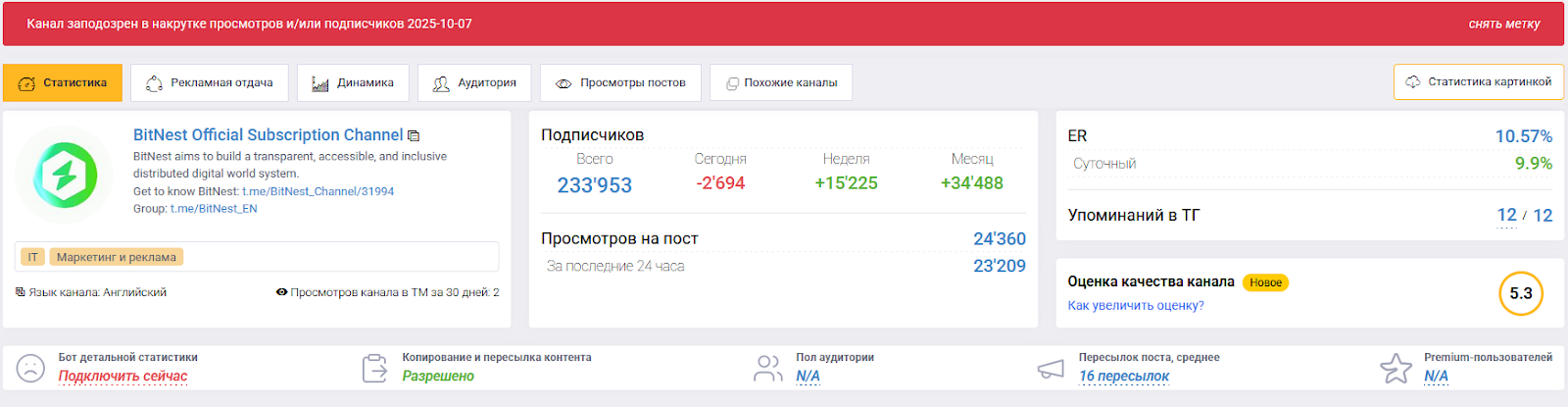The height and width of the screenshot is (407, 1568).
Task: Click the megaphone reposts icon
Action: click(1051, 370)
